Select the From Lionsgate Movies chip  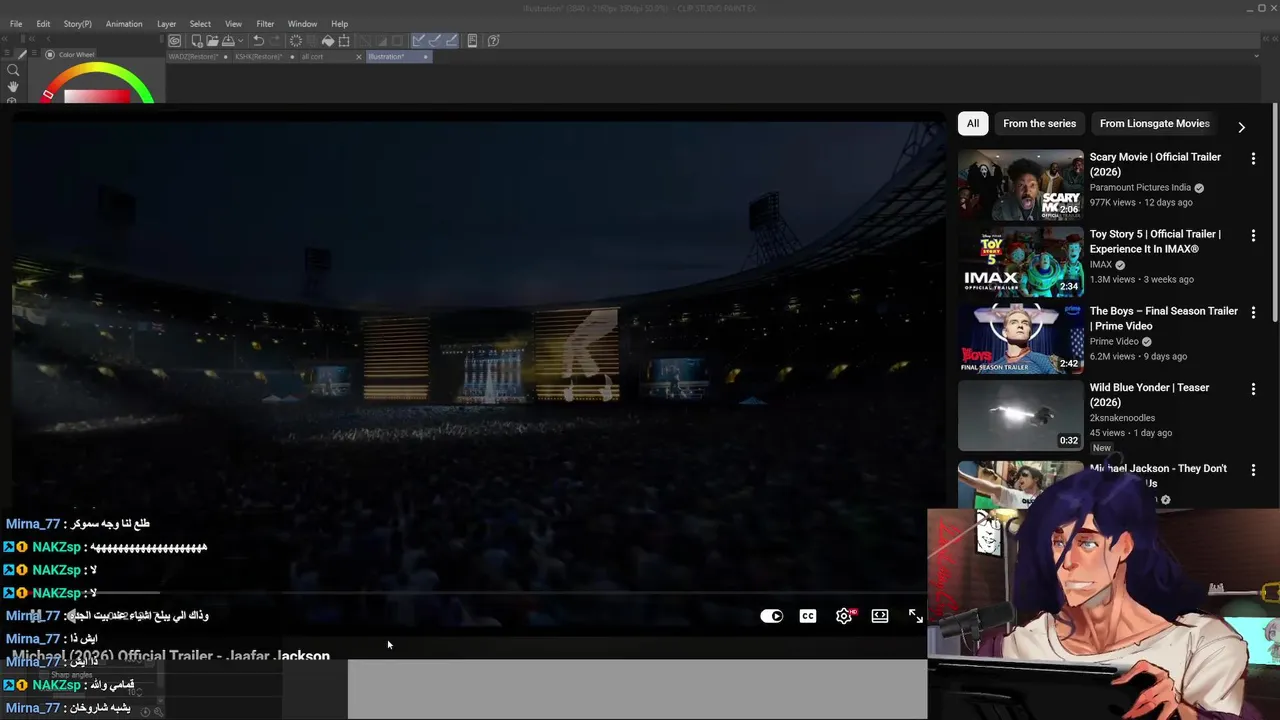point(1155,123)
